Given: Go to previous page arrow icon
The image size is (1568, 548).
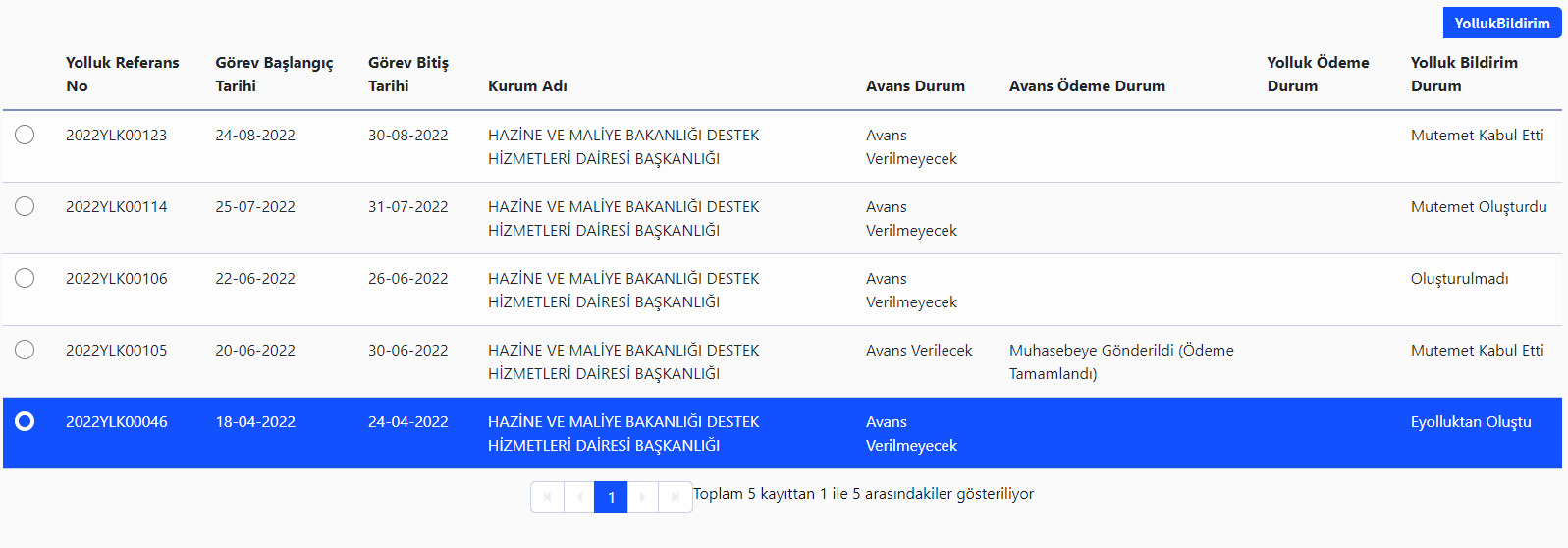Looking at the screenshot, I should (579, 497).
